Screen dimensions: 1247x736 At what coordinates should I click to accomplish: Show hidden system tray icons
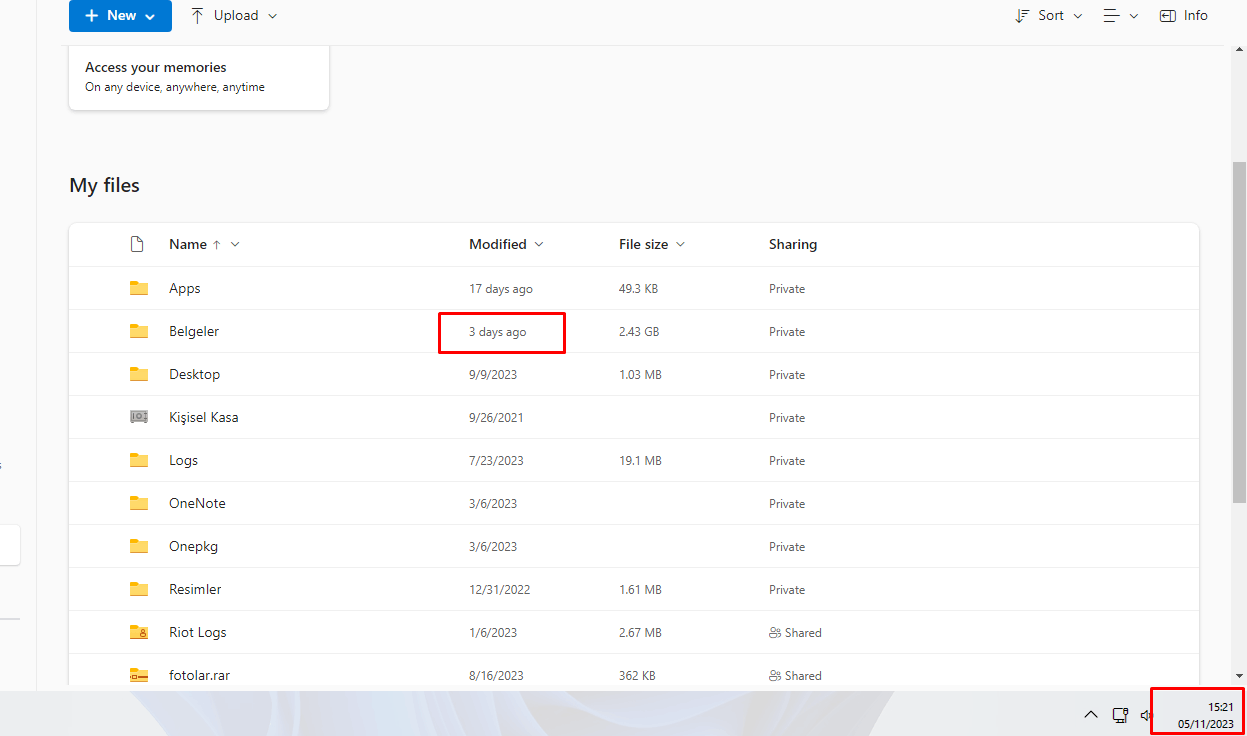1091,715
